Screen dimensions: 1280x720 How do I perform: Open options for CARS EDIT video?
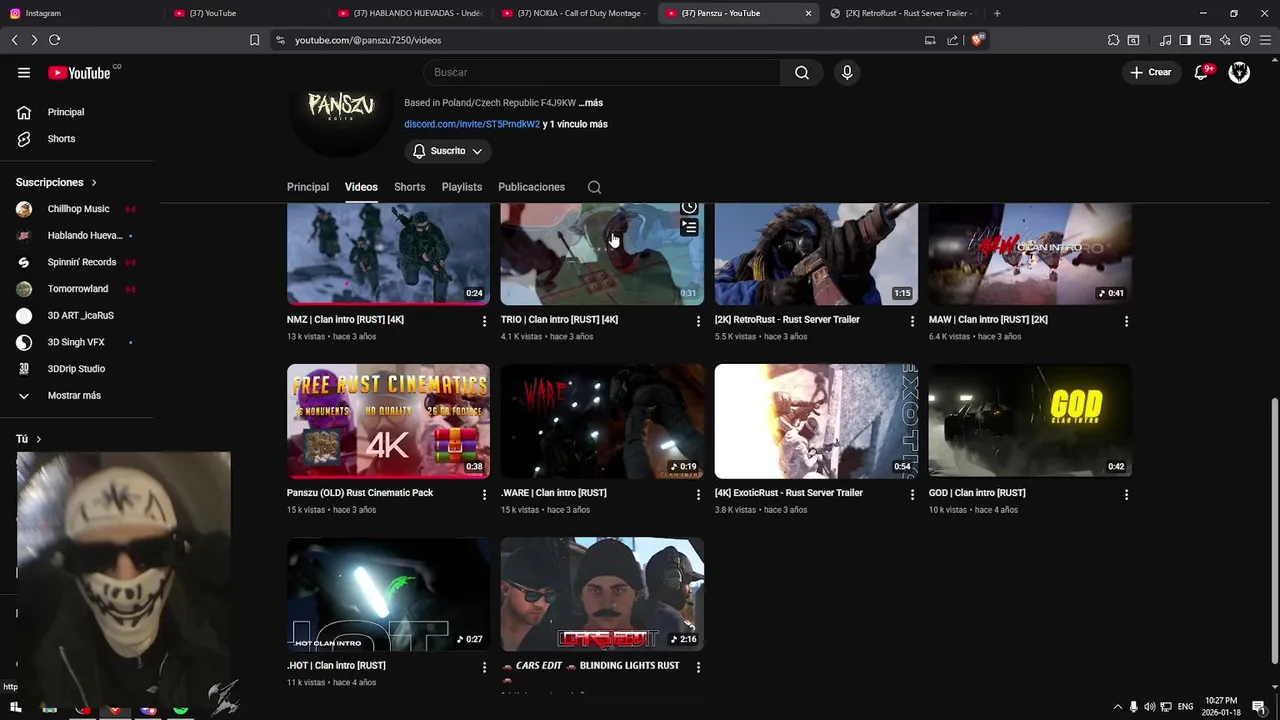698,667
